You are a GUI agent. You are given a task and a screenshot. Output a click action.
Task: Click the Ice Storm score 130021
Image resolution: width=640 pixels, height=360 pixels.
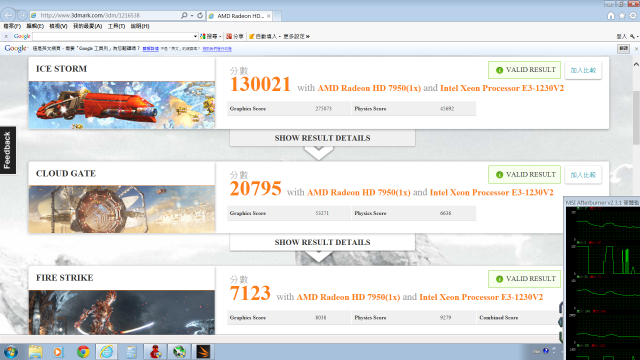(260, 85)
